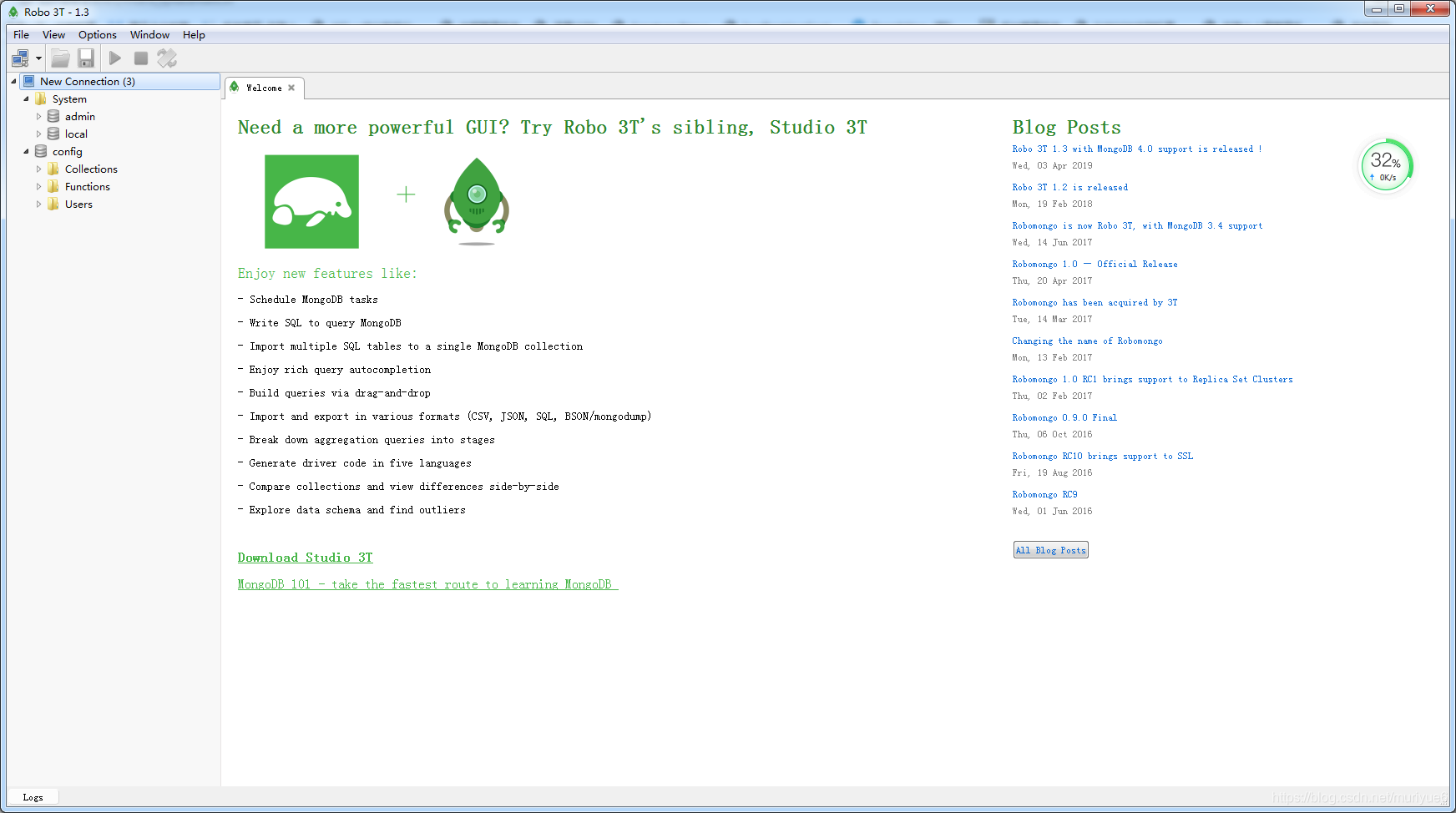Open the Download Studio 3T link
1456x813 pixels.
coord(305,558)
